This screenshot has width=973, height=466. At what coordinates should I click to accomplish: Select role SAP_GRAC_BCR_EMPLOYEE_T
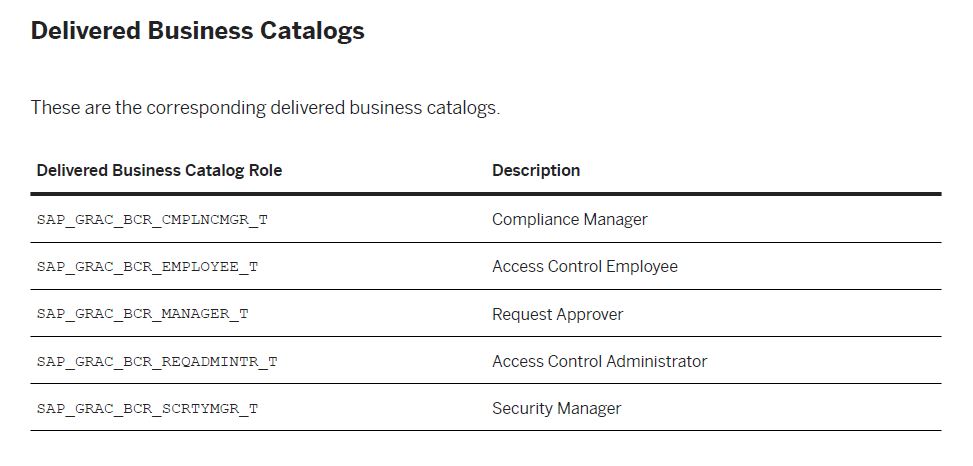coord(147,267)
